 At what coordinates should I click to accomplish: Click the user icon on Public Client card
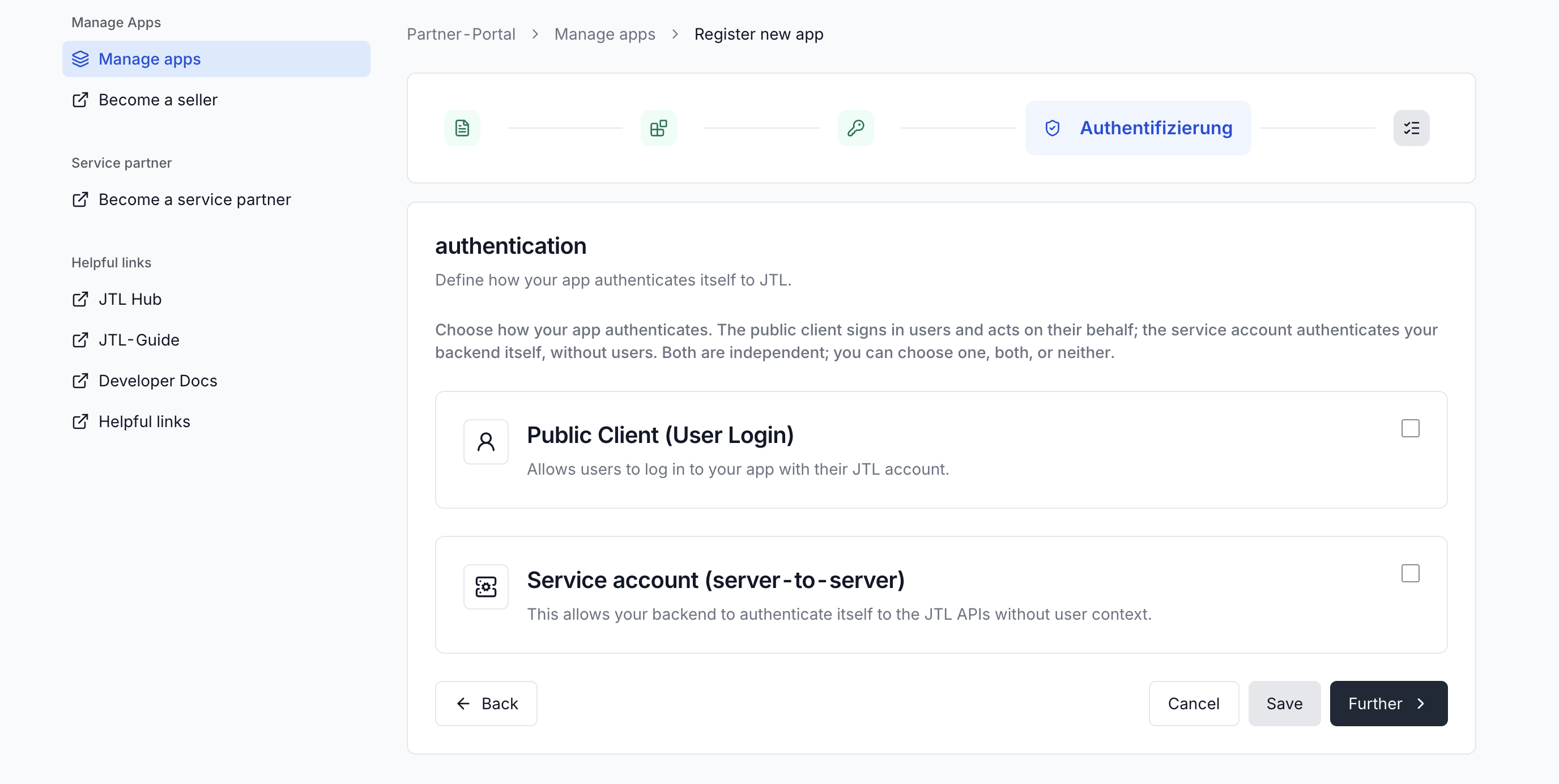click(x=485, y=442)
